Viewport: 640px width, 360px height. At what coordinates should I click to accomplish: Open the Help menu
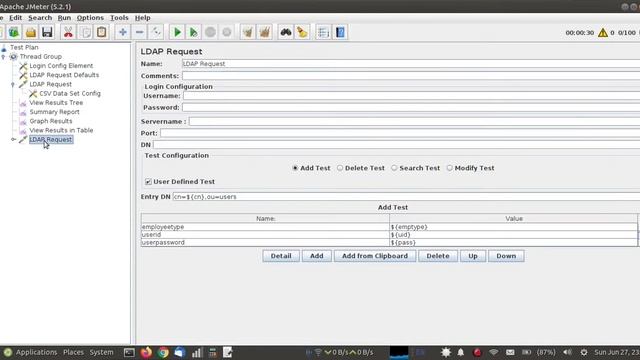(142, 18)
